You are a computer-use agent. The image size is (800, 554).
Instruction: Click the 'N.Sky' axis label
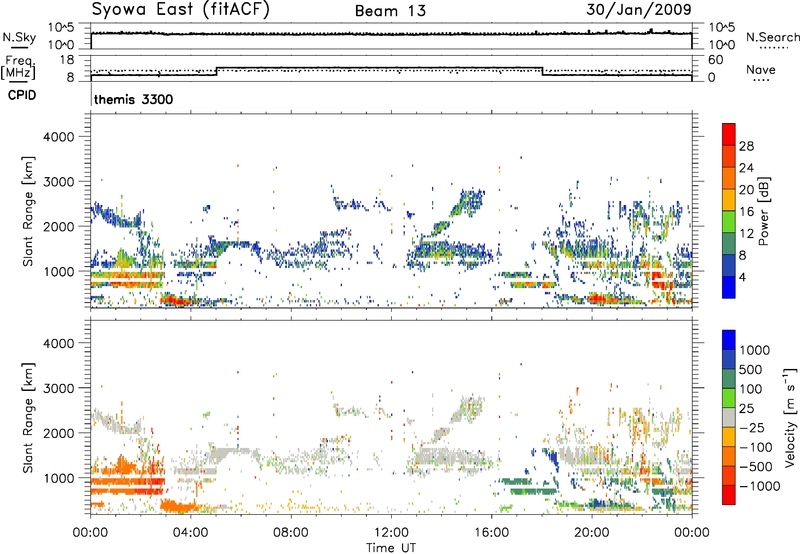click(x=19, y=37)
